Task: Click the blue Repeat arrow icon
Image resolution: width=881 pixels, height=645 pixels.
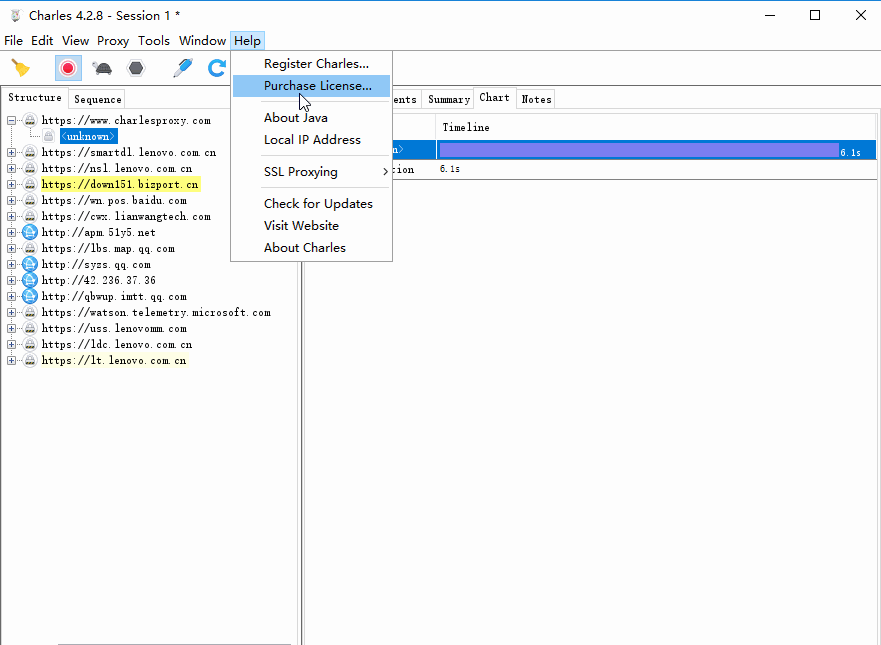Action: point(217,68)
